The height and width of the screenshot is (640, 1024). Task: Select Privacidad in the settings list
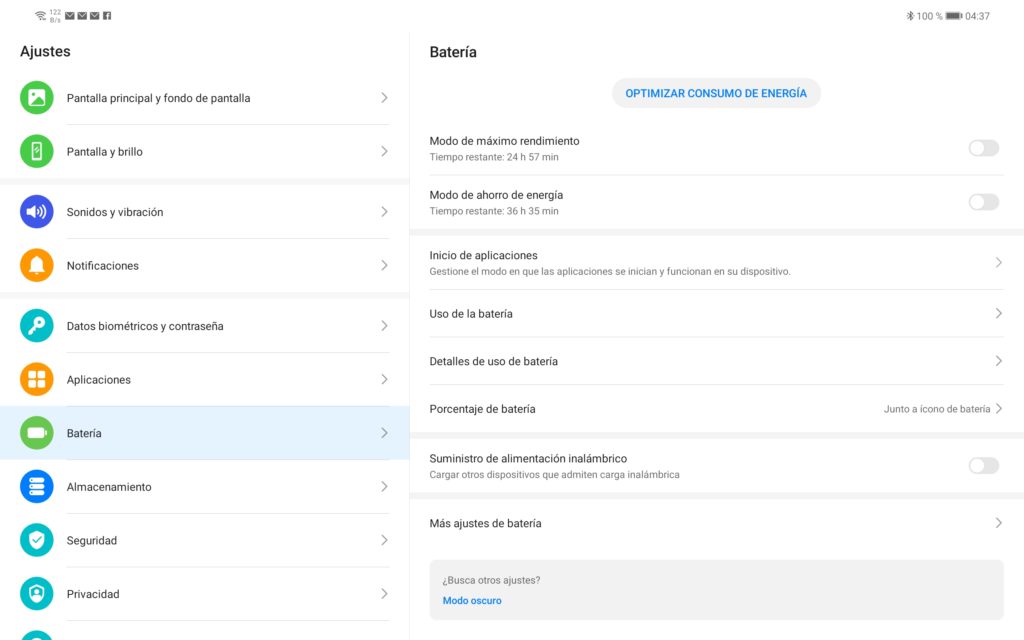93,594
